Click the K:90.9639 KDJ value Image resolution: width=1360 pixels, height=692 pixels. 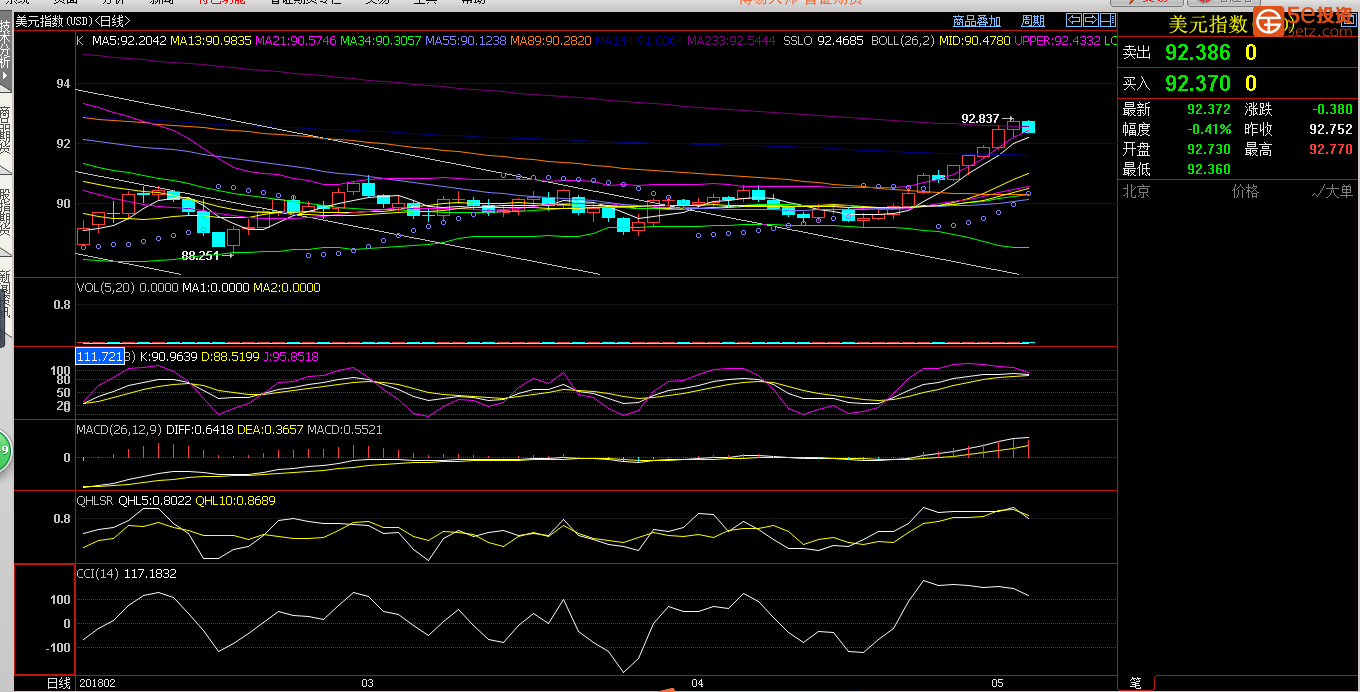click(x=169, y=356)
